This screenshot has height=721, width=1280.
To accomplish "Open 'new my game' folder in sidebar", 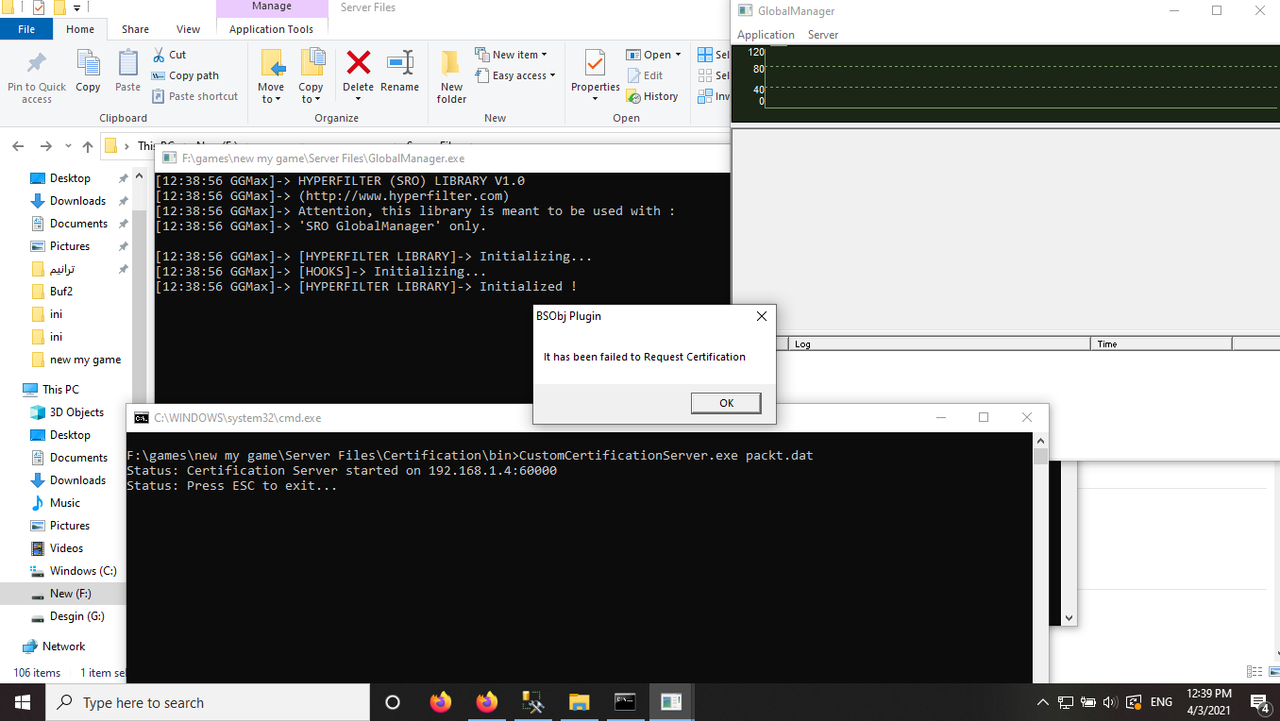I will (x=85, y=360).
